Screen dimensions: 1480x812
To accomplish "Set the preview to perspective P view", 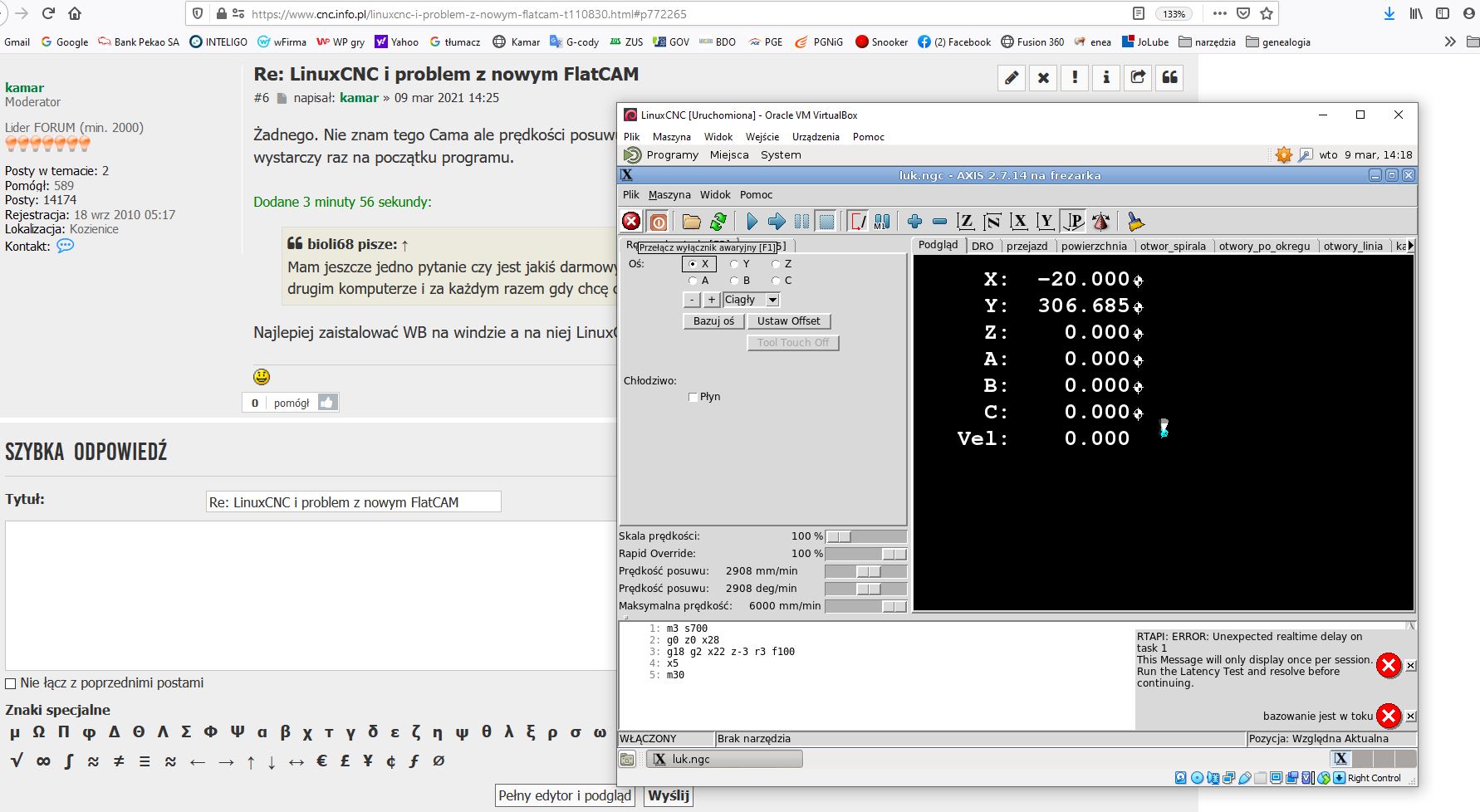I will (1073, 222).
